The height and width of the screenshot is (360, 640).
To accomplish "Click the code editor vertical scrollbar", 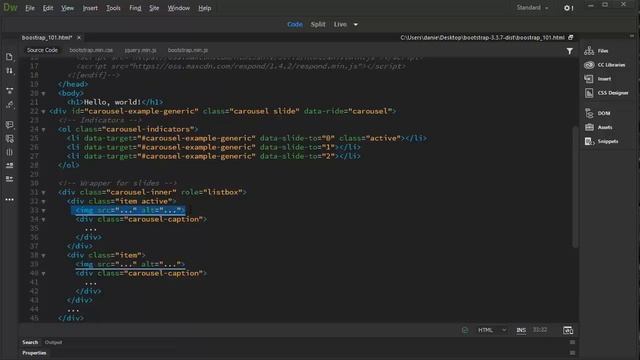I will click(x=575, y=187).
